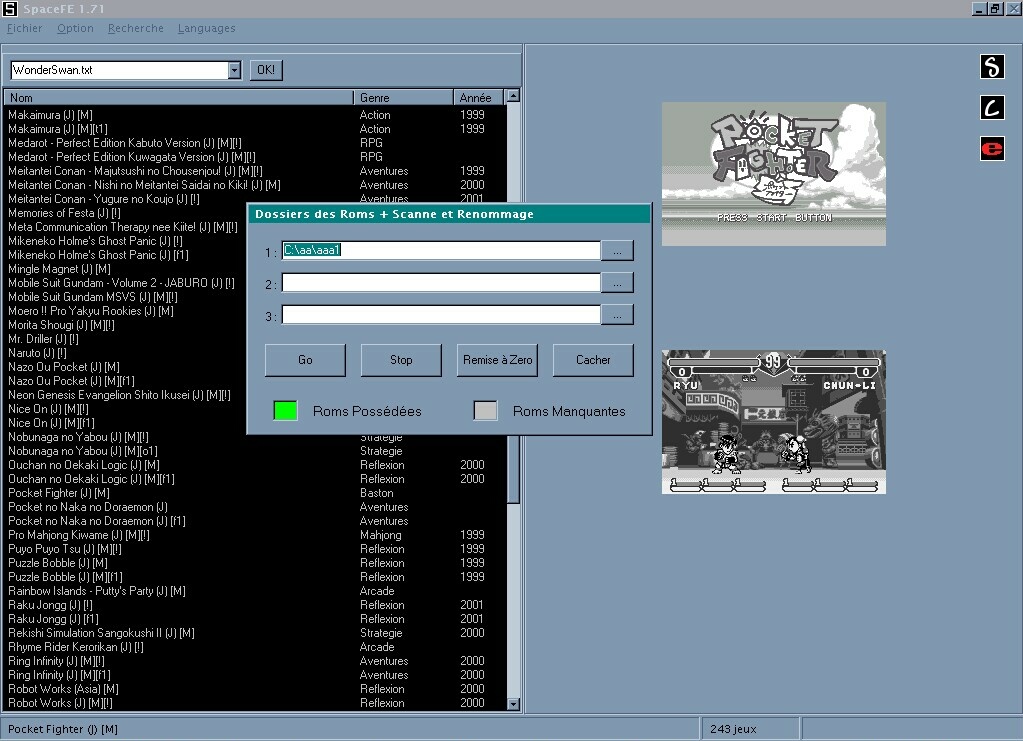The image size is (1023, 741).
Task: Select Rhyme Rider Kerorikan (J) [!]
Action: tap(256, 648)
